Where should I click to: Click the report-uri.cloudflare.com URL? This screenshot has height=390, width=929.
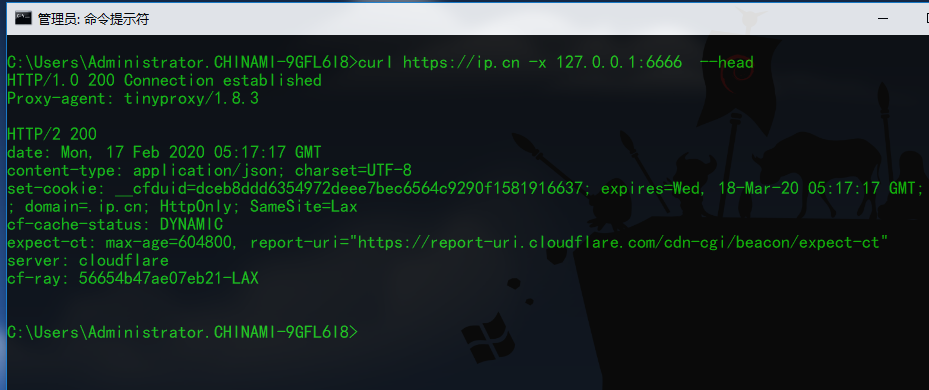(622, 243)
